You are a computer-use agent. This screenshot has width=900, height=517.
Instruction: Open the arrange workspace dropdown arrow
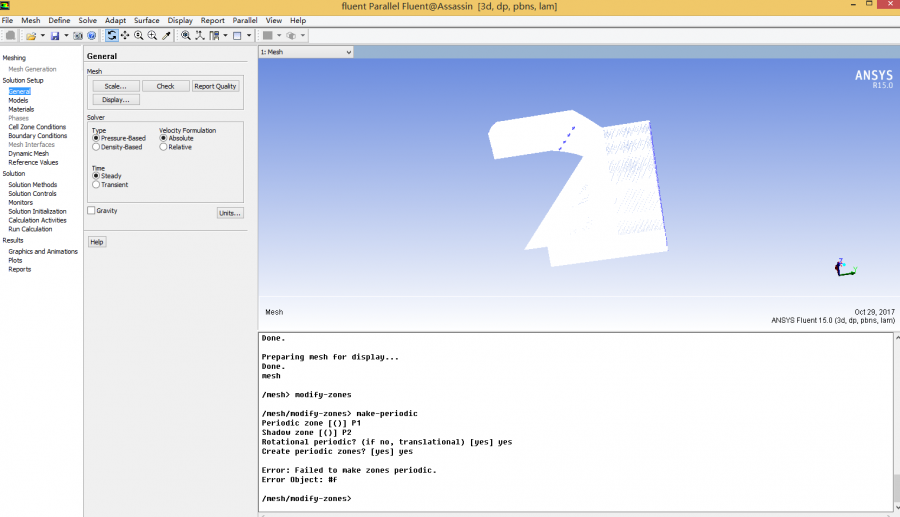pyautogui.click(x=225, y=36)
